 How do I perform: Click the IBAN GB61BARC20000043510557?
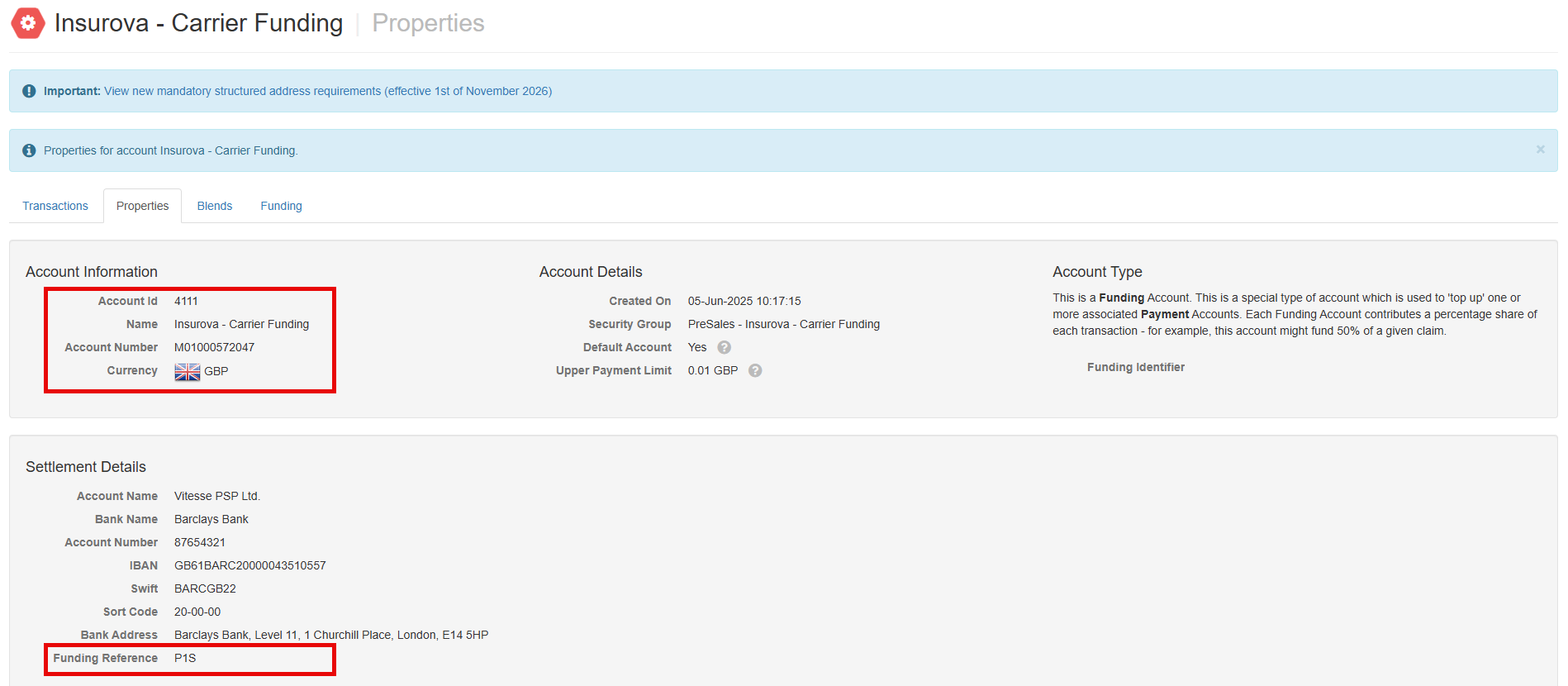click(x=250, y=565)
